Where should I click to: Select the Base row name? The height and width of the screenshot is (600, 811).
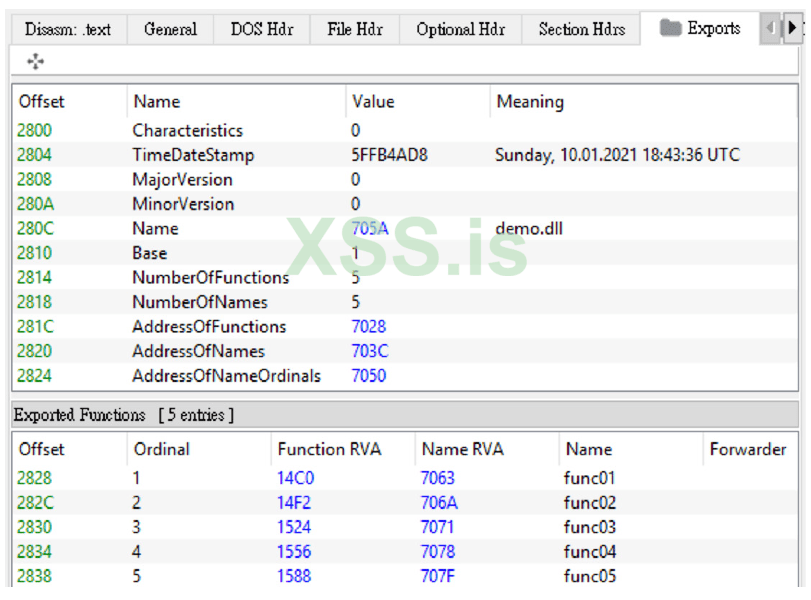click(x=149, y=253)
